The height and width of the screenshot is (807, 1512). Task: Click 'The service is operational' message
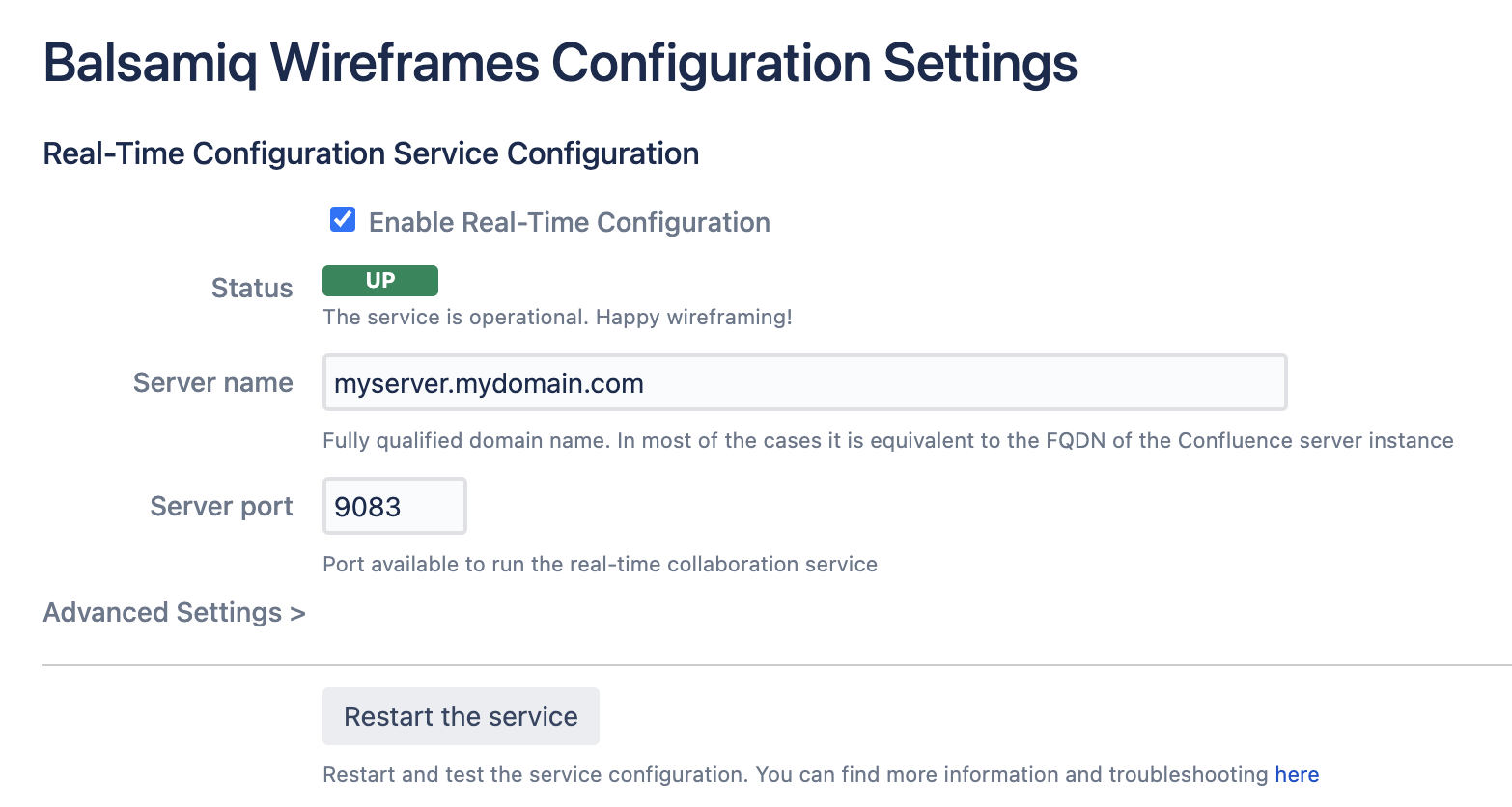(557, 318)
